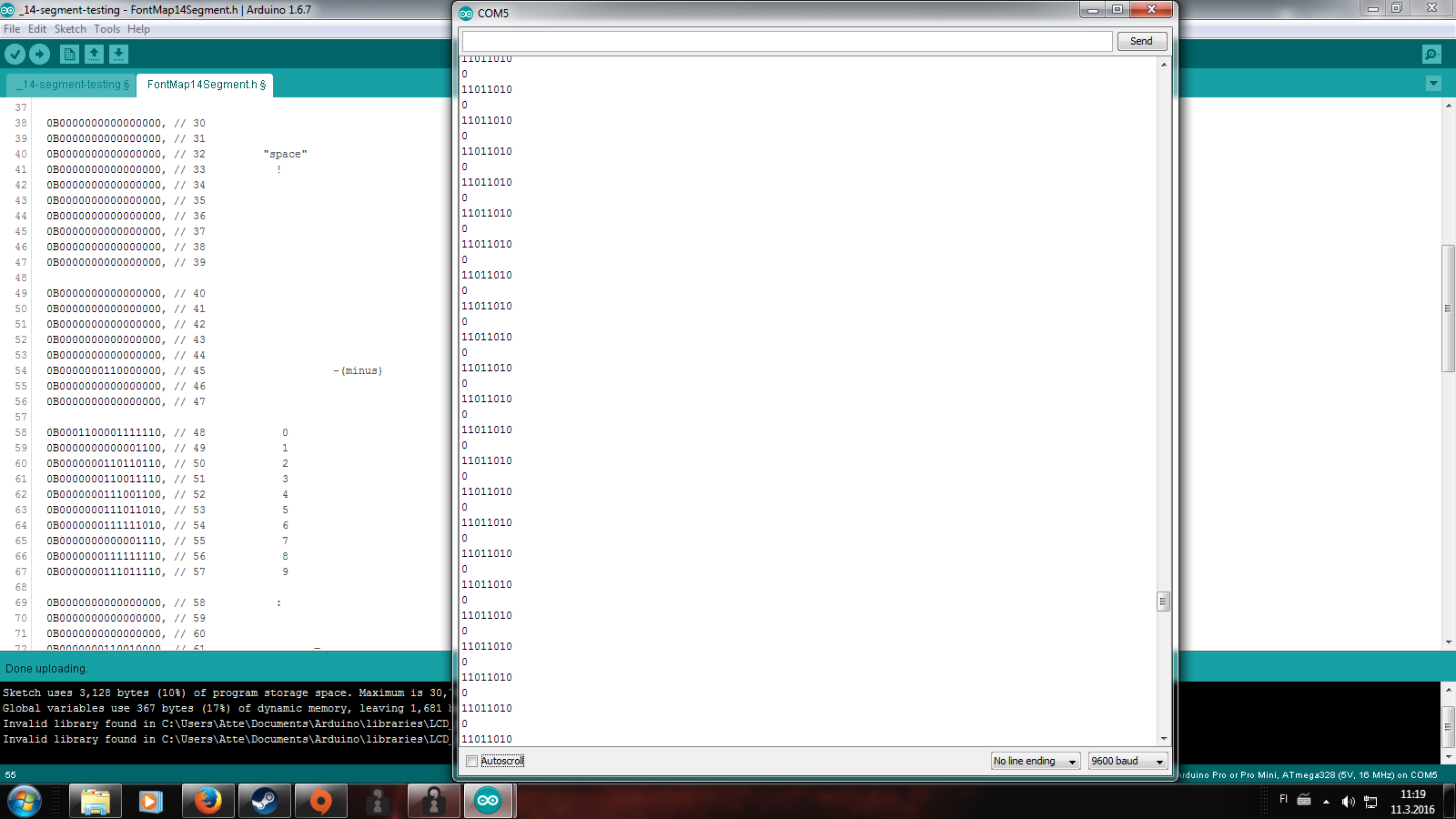Open the File menu
This screenshot has height=819, width=1456.
coord(12,29)
